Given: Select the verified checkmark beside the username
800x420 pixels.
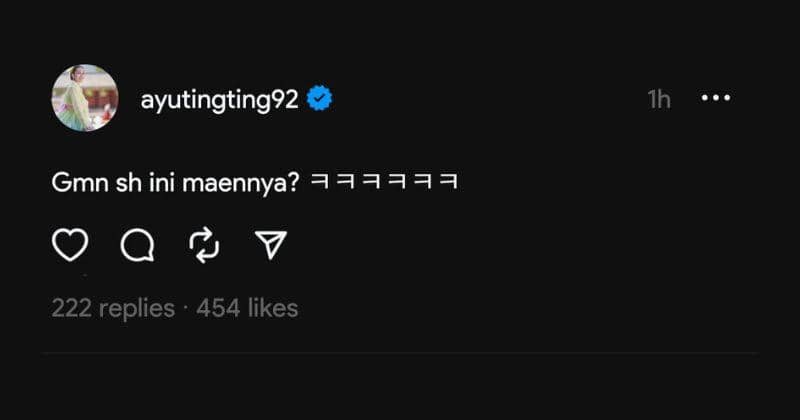Looking at the screenshot, I should coord(320,100).
